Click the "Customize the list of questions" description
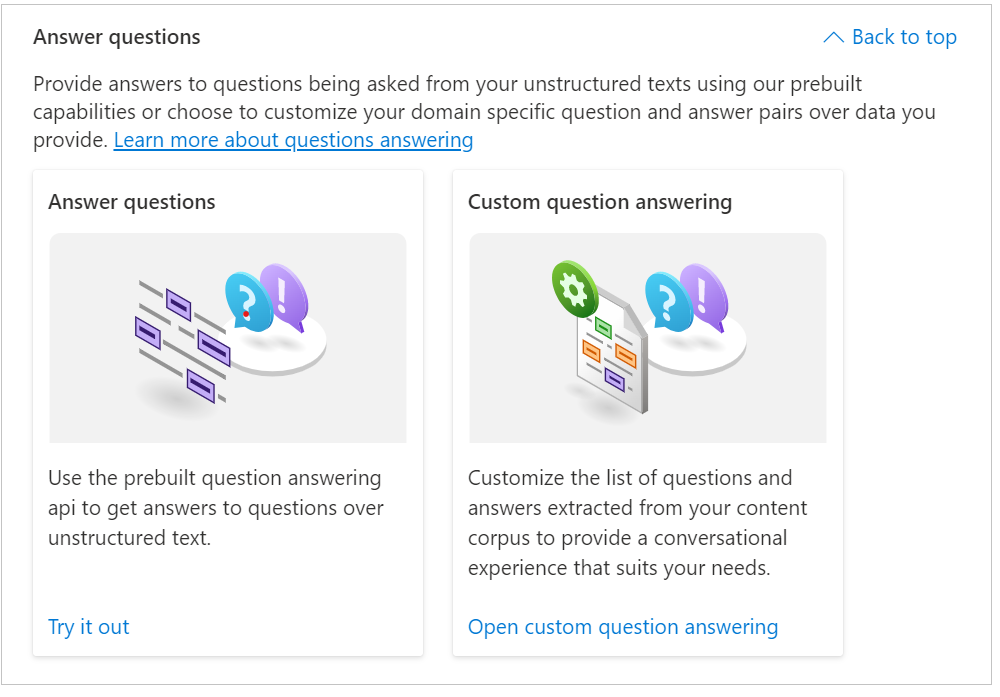1000x697 pixels. pyautogui.click(x=637, y=523)
